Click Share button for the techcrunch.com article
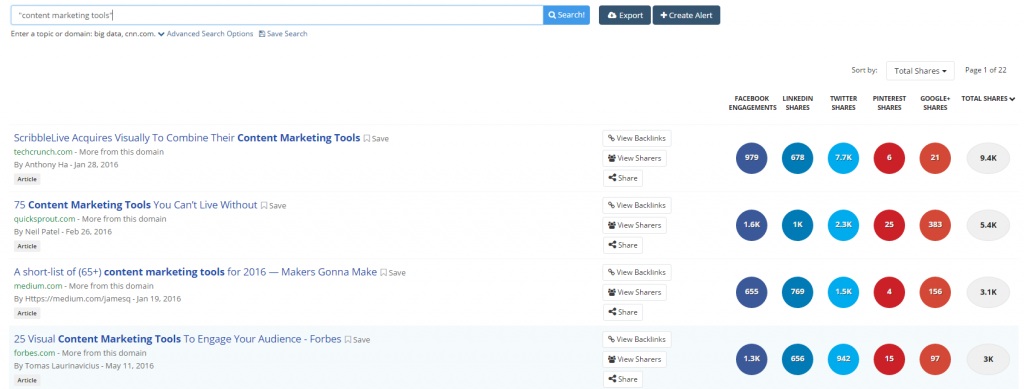Viewport: 1024px width, 389px height. coord(622,178)
